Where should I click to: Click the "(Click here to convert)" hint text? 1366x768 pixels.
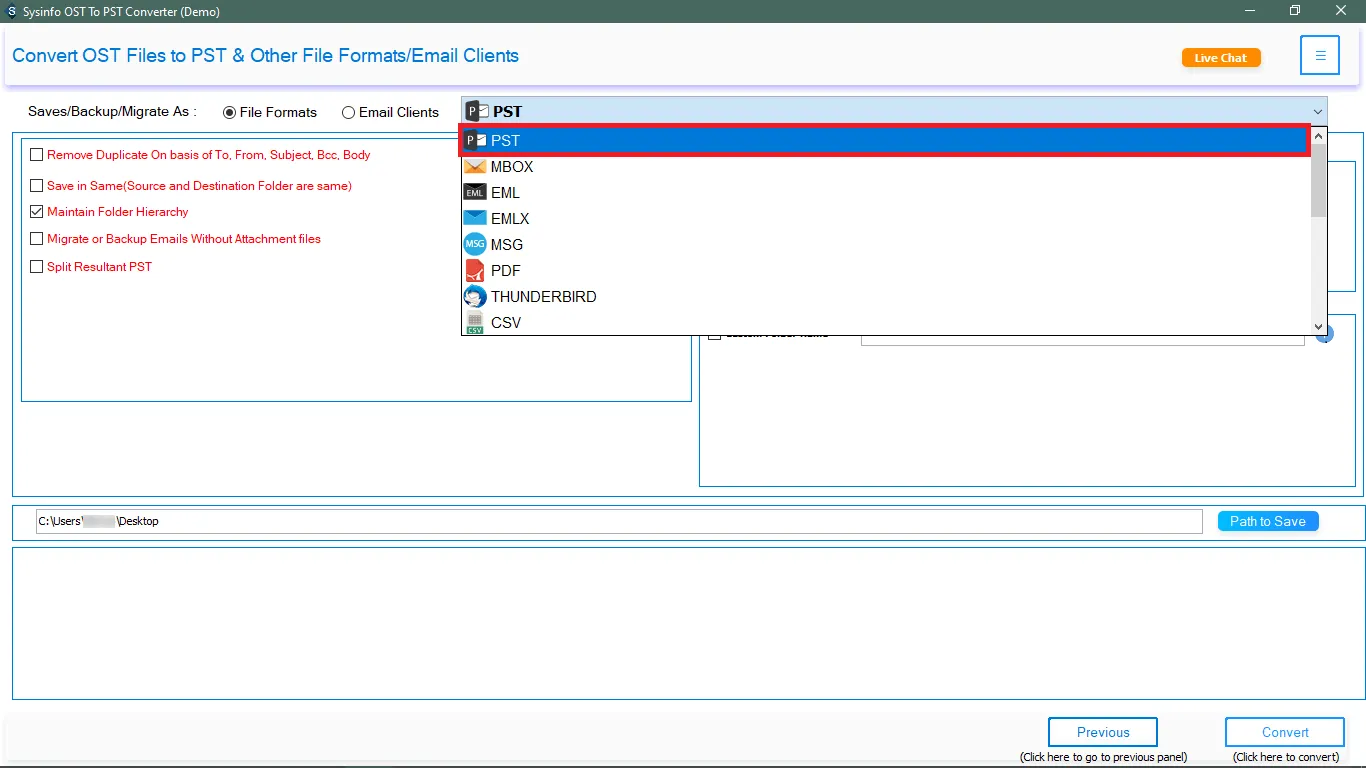1286,757
